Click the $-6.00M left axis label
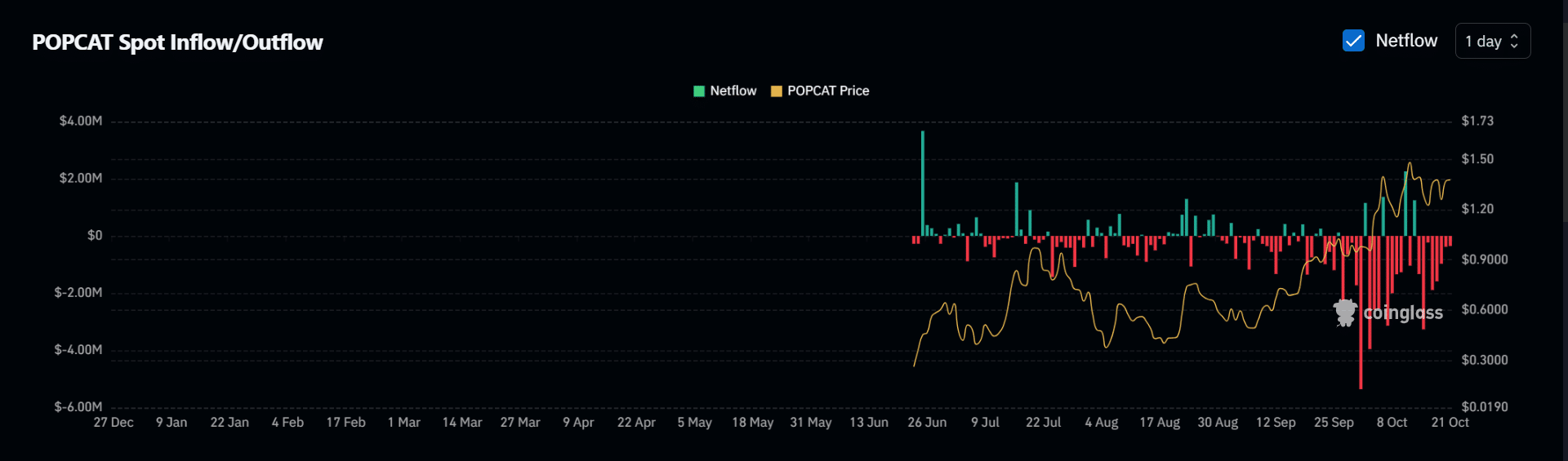This screenshot has width=1568, height=461. pos(78,406)
